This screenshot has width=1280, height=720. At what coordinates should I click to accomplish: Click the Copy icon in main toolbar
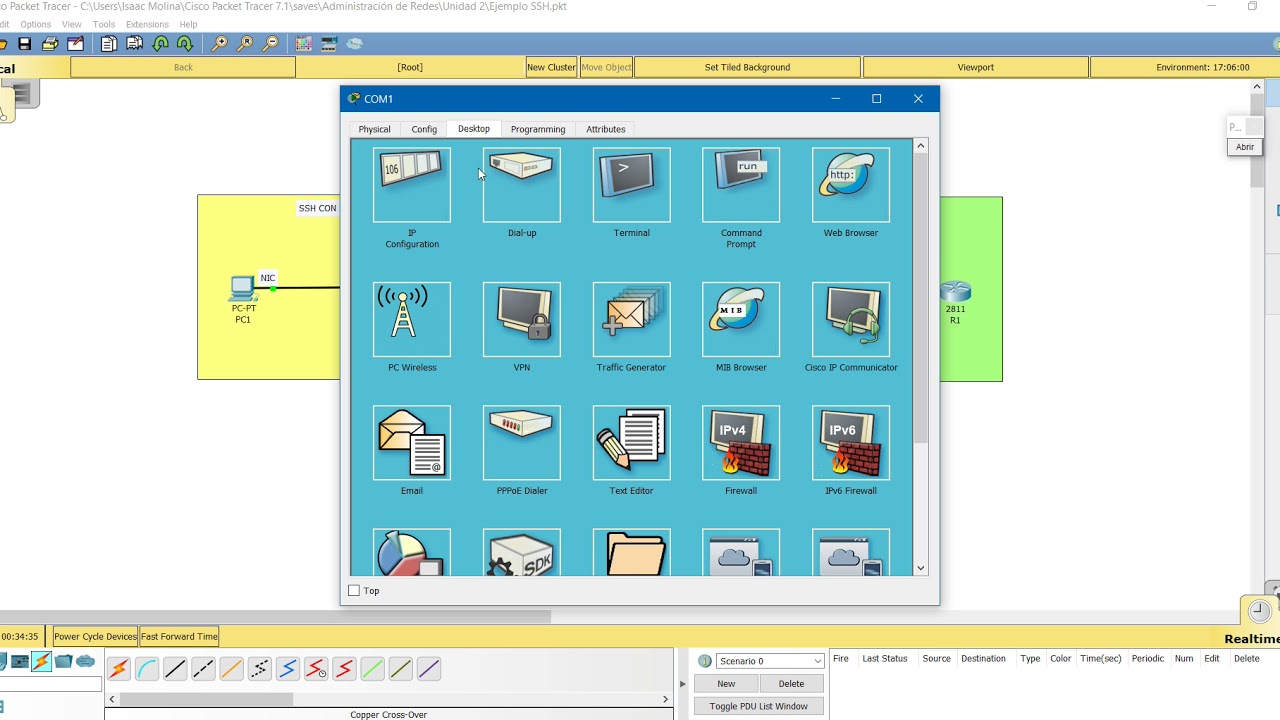tap(109, 44)
